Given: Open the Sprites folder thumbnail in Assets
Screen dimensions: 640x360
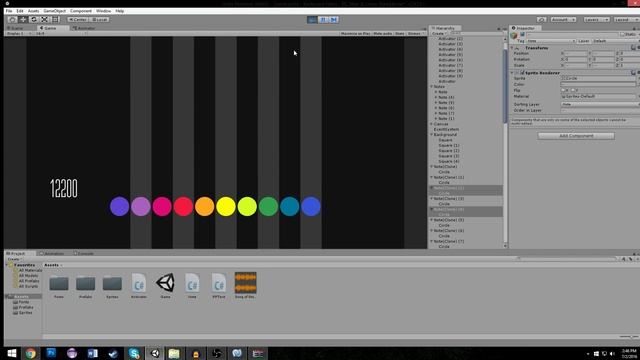Looking at the screenshot, I should [x=112, y=283].
